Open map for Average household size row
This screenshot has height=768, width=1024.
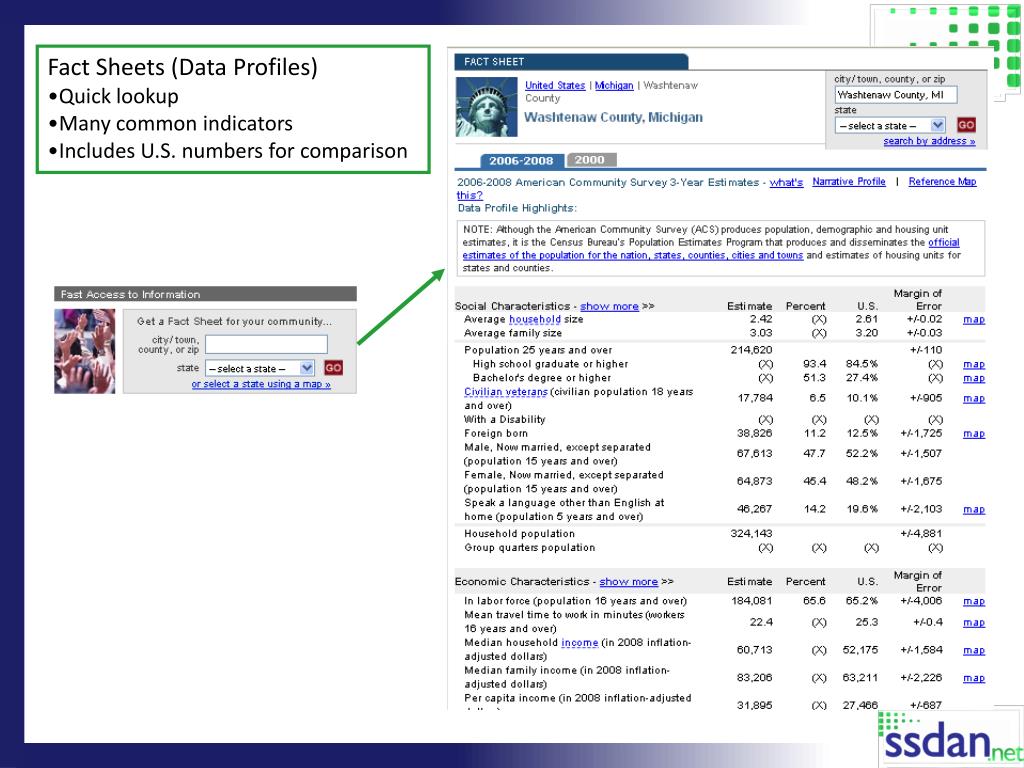click(x=974, y=319)
